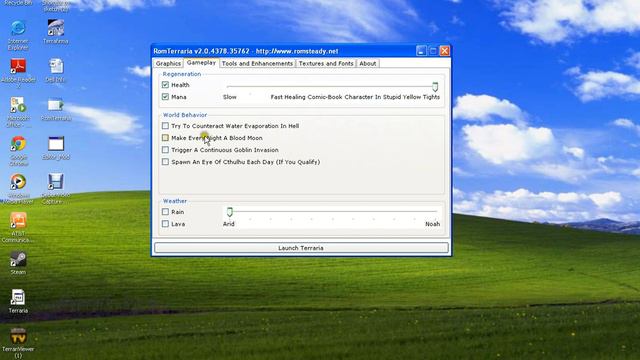Open the RomTerraria desktop shortcut

pos(56,109)
